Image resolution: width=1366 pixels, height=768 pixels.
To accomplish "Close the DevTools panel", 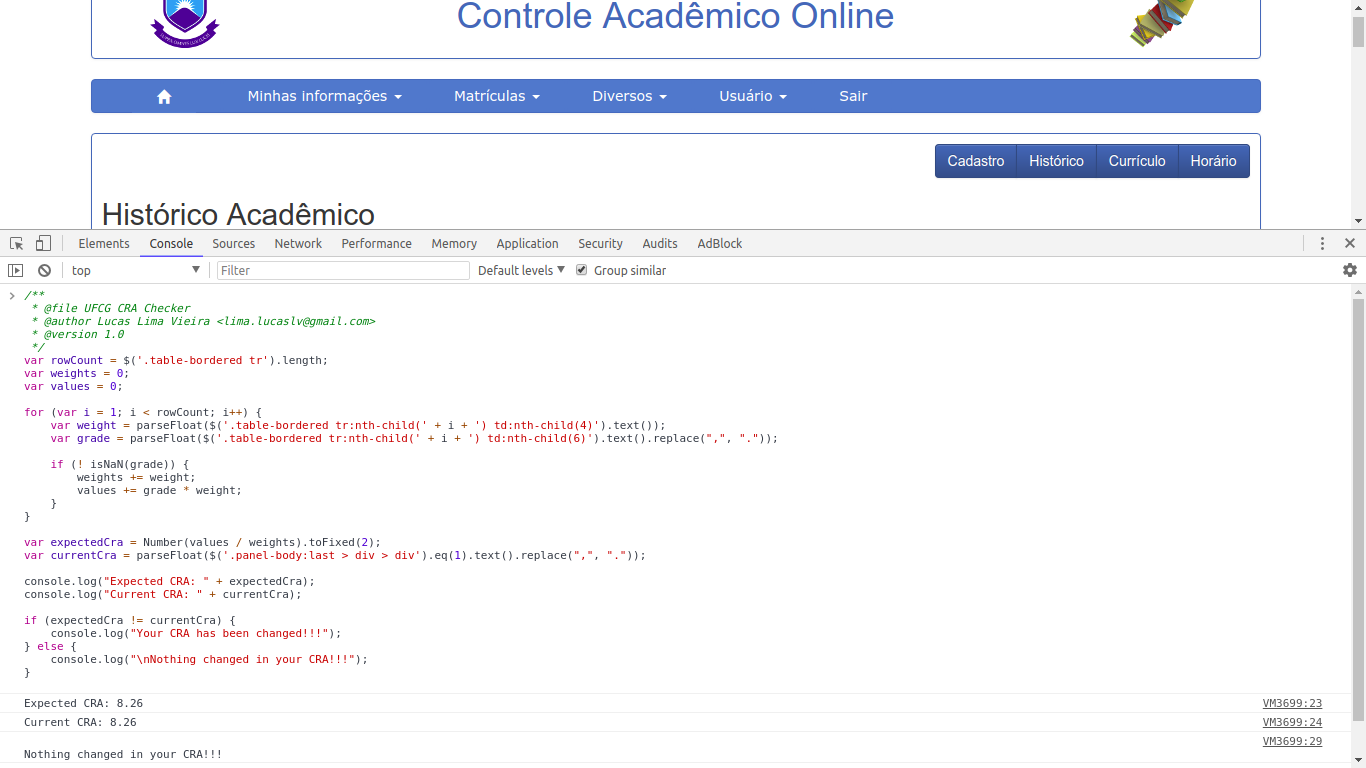I will click(x=1350, y=243).
